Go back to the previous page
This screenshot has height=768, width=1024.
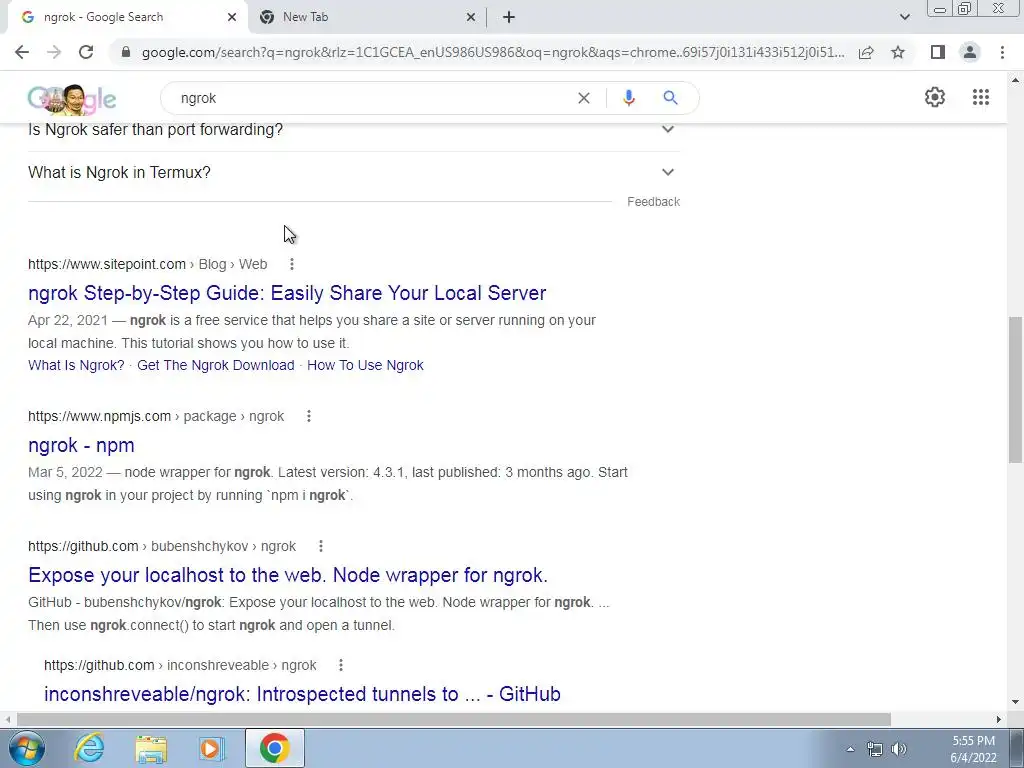click(x=22, y=52)
